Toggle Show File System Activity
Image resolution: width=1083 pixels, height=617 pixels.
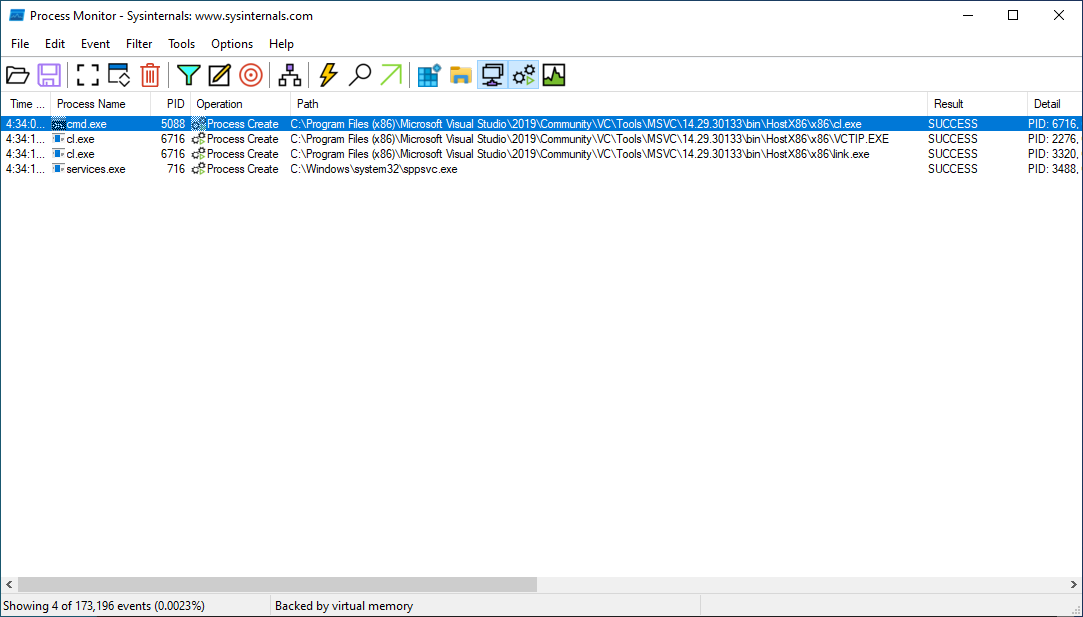click(x=461, y=75)
